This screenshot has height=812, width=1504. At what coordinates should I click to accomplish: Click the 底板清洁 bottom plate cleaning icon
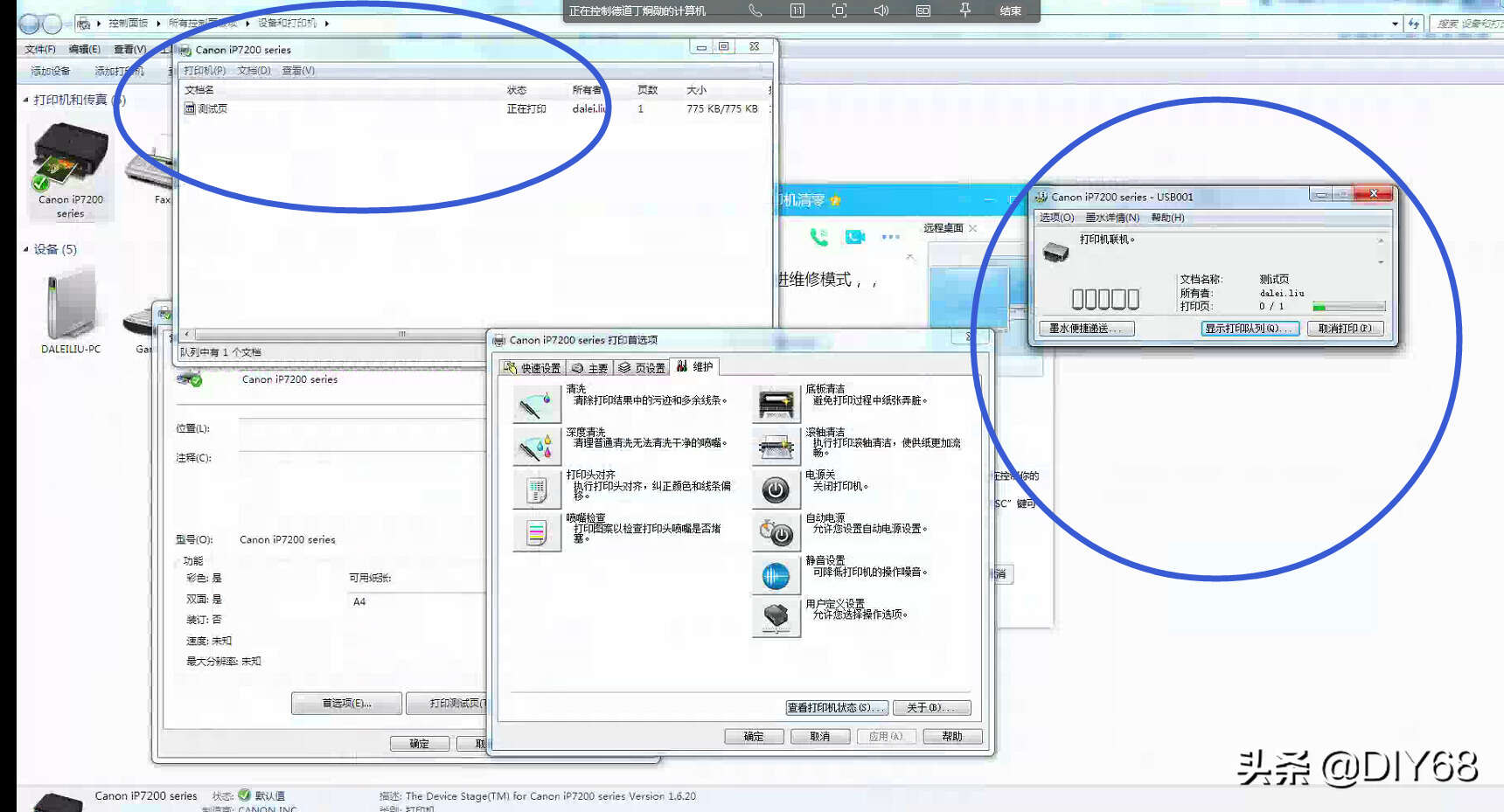[x=776, y=403]
